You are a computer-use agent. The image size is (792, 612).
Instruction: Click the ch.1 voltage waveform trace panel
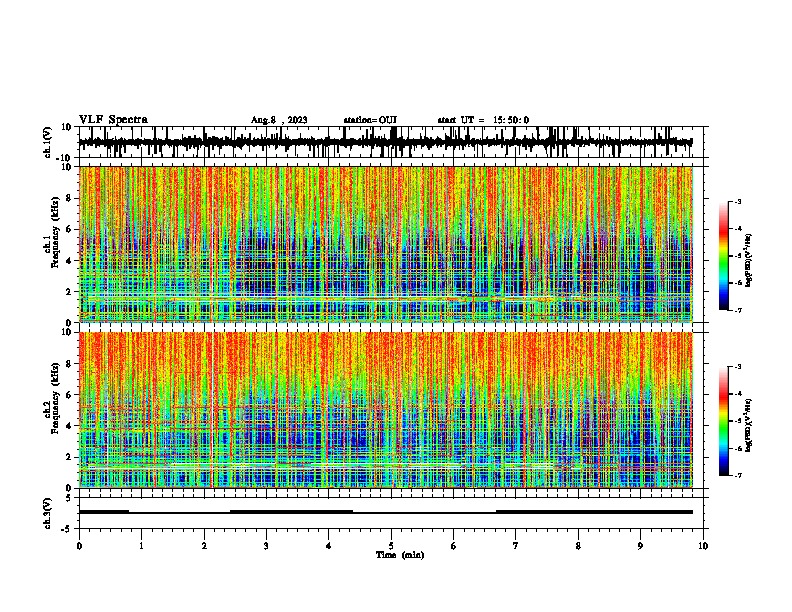(x=391, y=142)
